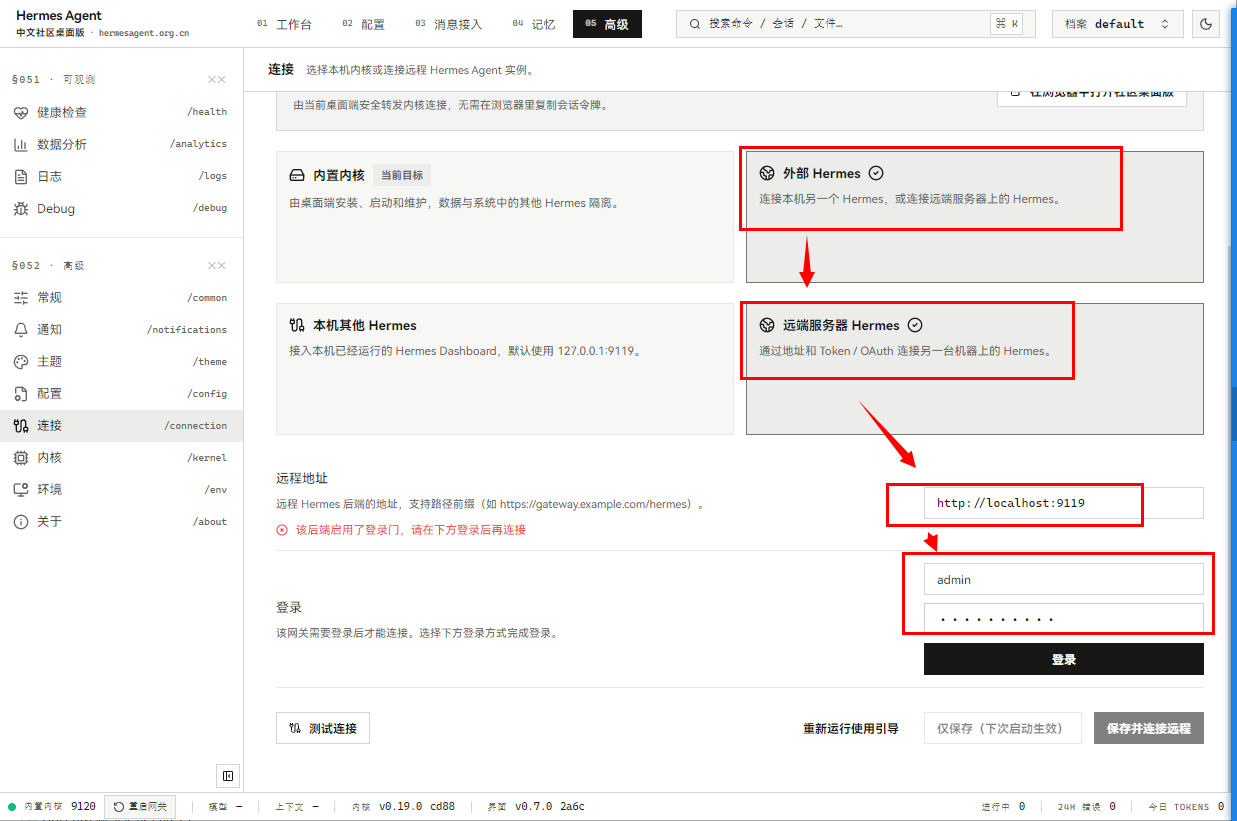
Task: Click the 主题 palette icon
Action: (x=21, y=362)
